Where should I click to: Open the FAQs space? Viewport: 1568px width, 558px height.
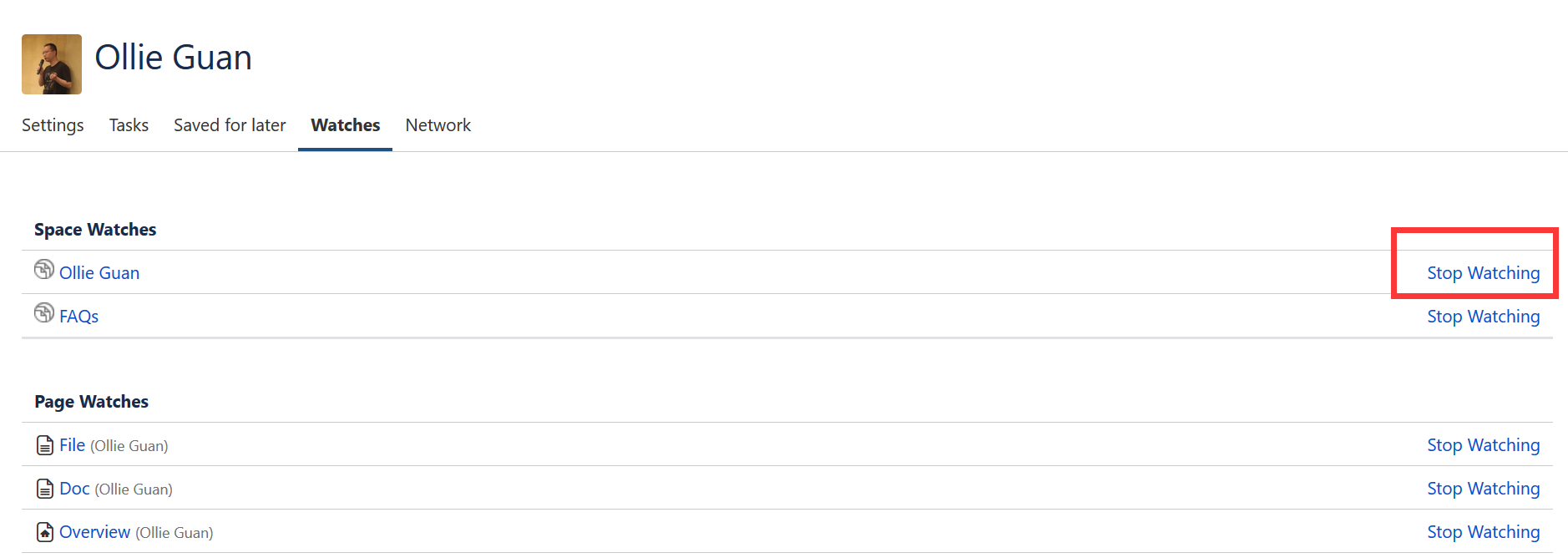[78, 316]
